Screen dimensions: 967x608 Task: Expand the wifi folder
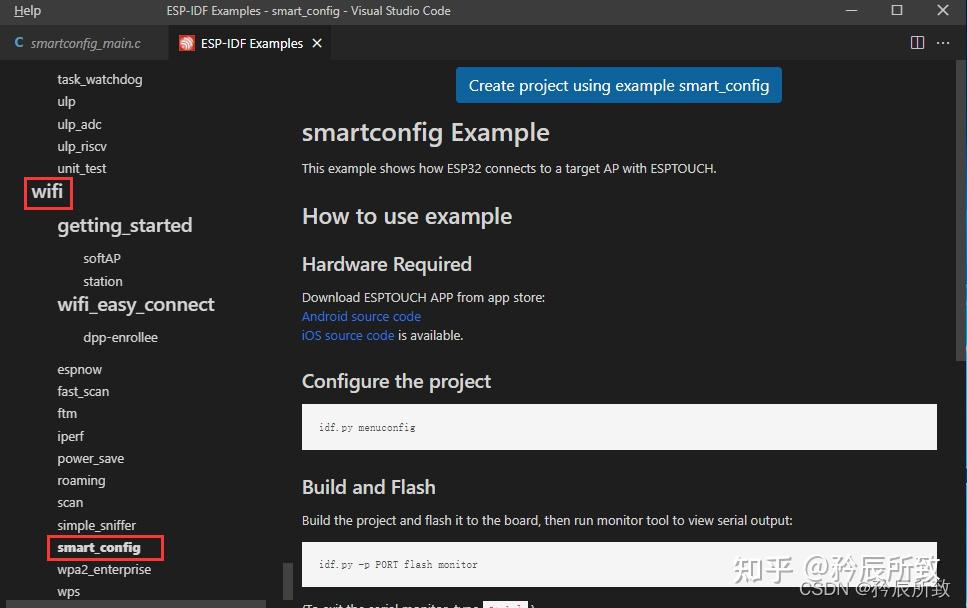tap(47, 191)
